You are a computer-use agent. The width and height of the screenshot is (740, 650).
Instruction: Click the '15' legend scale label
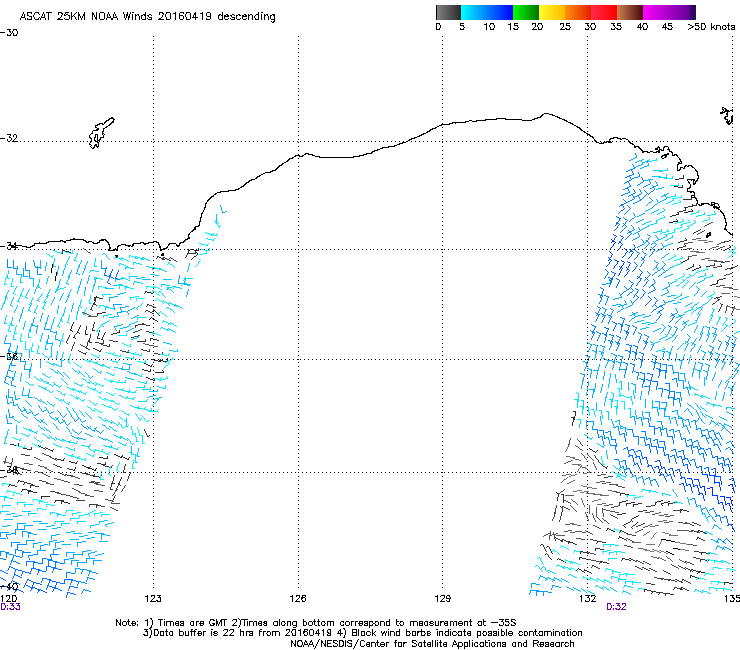(x=513, y=26)
